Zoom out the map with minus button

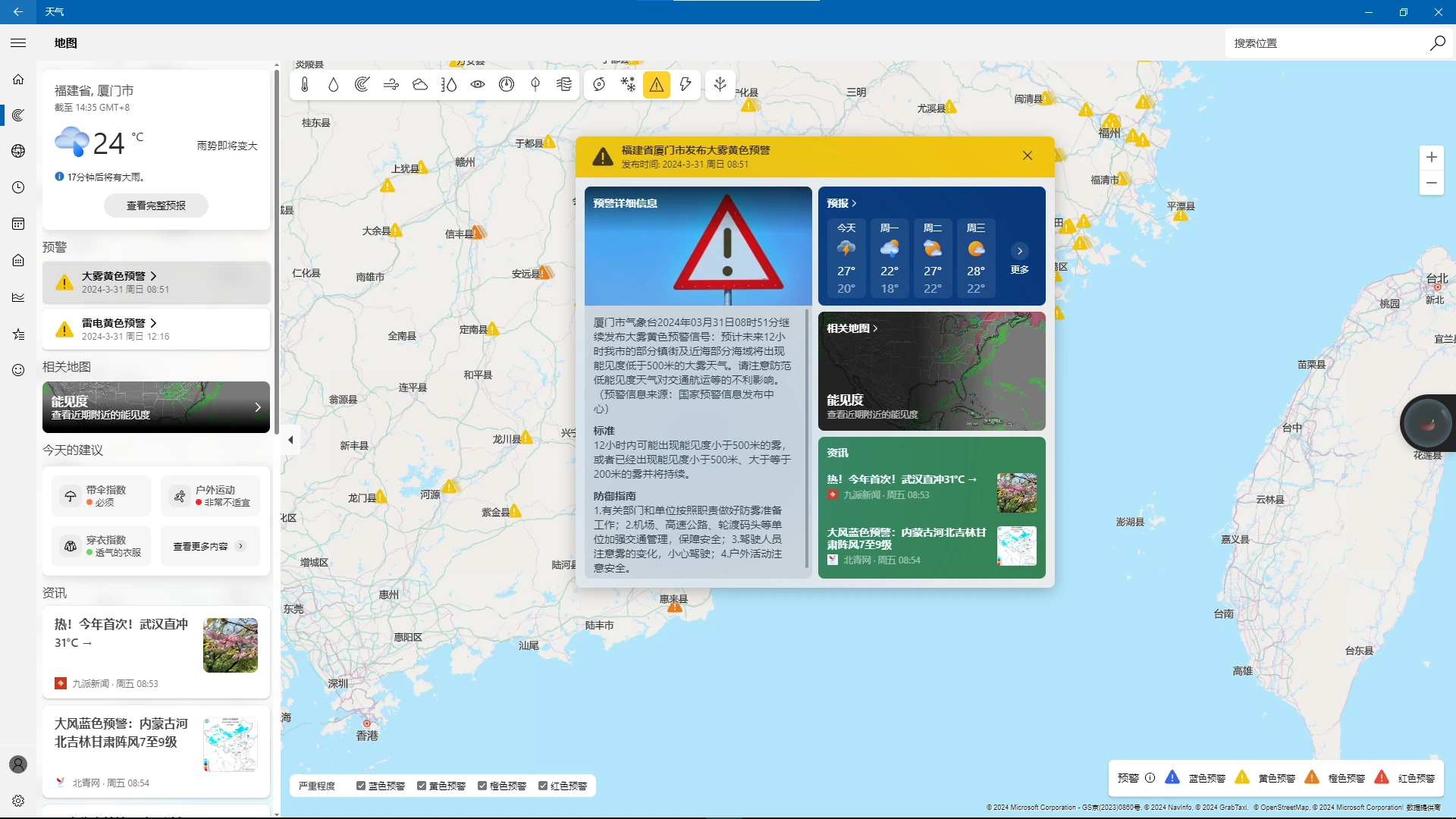click(1432, 183)
